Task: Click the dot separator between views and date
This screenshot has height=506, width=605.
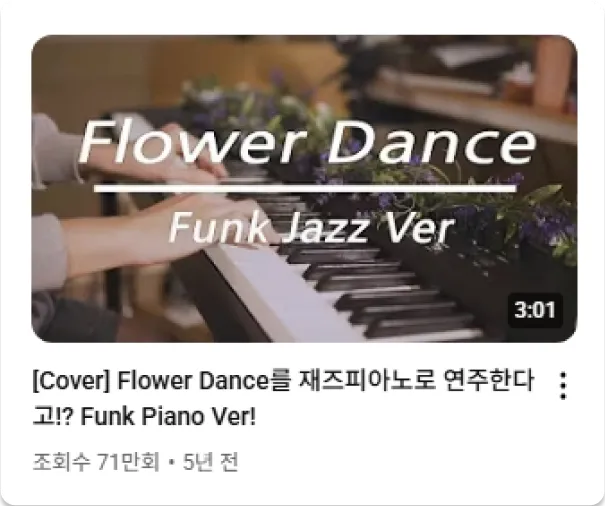Action: click(x=171, y=462)
